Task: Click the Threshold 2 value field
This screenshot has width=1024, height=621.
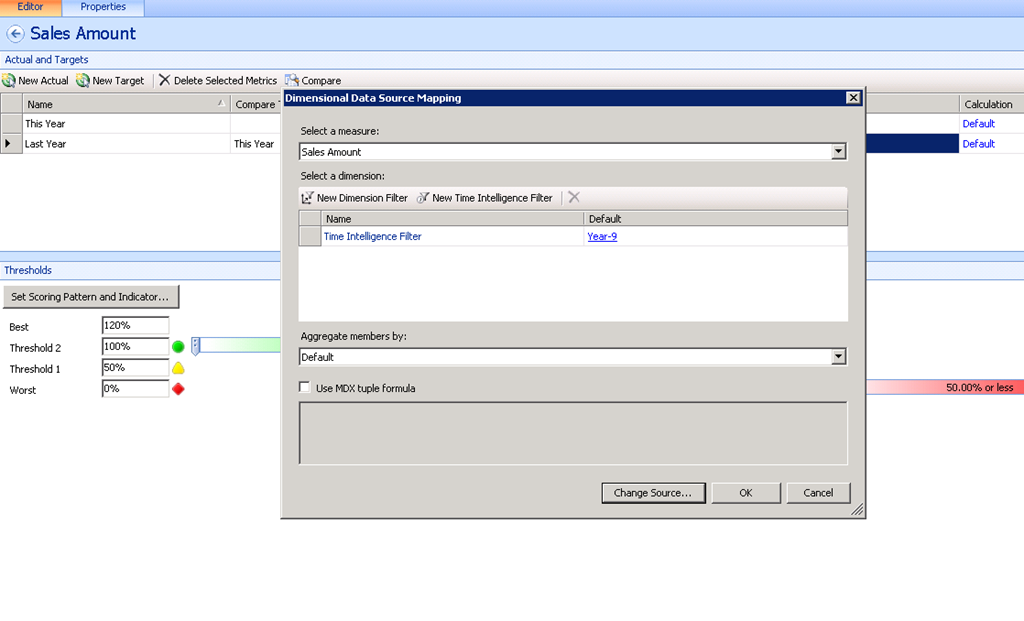Action: (135, 347)
